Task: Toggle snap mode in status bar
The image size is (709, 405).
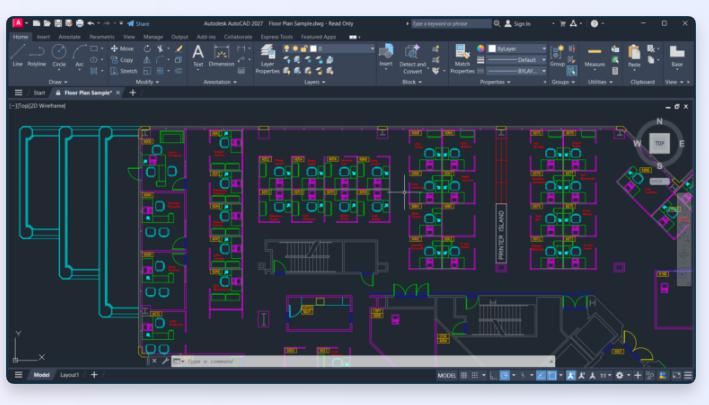Action: (475, 375)
